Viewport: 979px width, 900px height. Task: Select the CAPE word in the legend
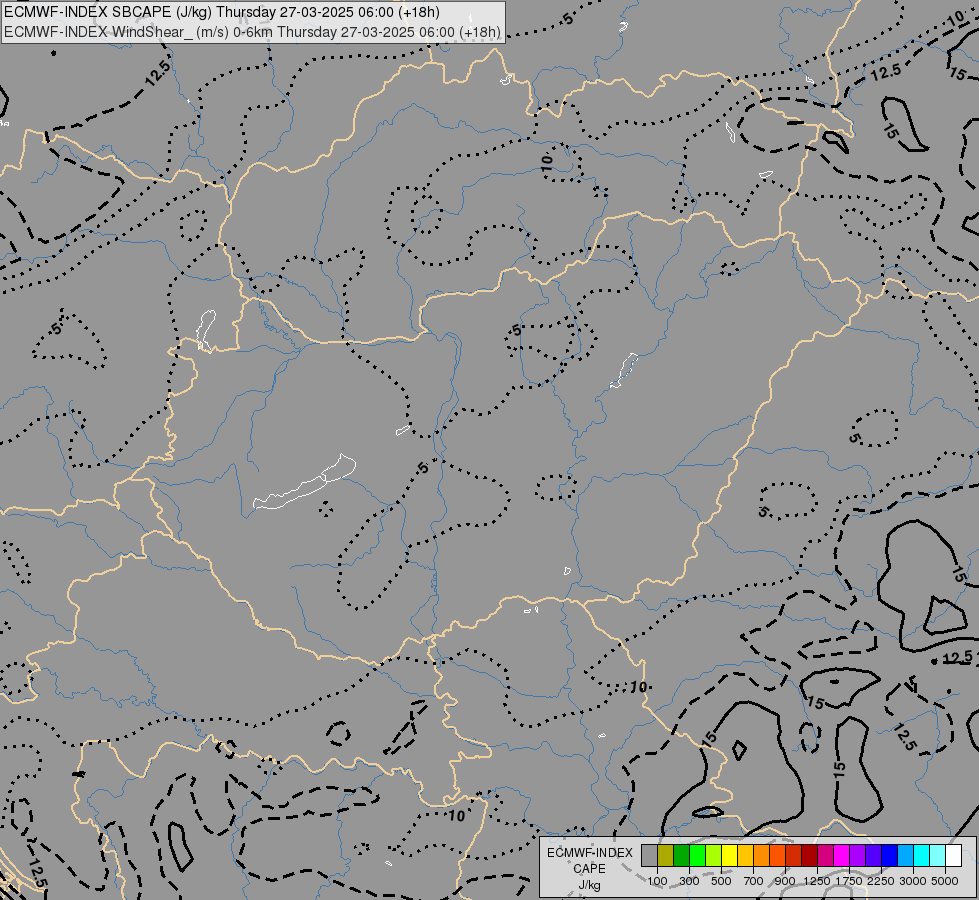[589, 869]
